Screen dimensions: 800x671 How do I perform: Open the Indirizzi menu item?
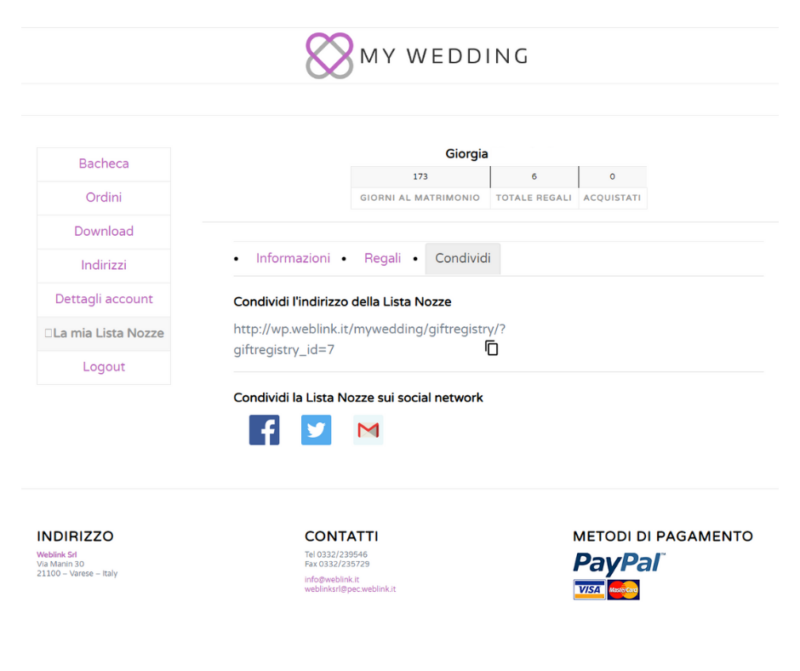tap(104, 265)
